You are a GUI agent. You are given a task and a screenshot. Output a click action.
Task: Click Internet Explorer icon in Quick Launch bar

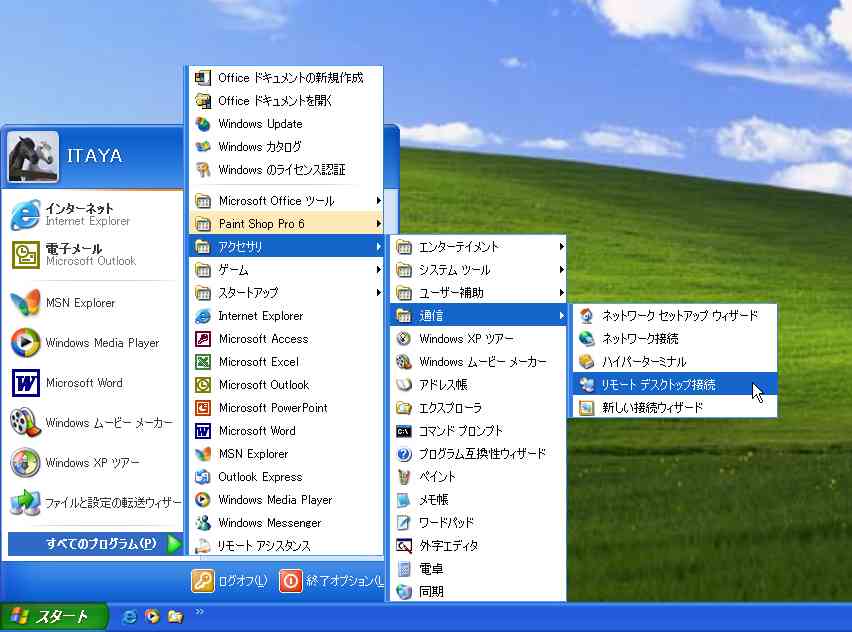coord(129,617)
